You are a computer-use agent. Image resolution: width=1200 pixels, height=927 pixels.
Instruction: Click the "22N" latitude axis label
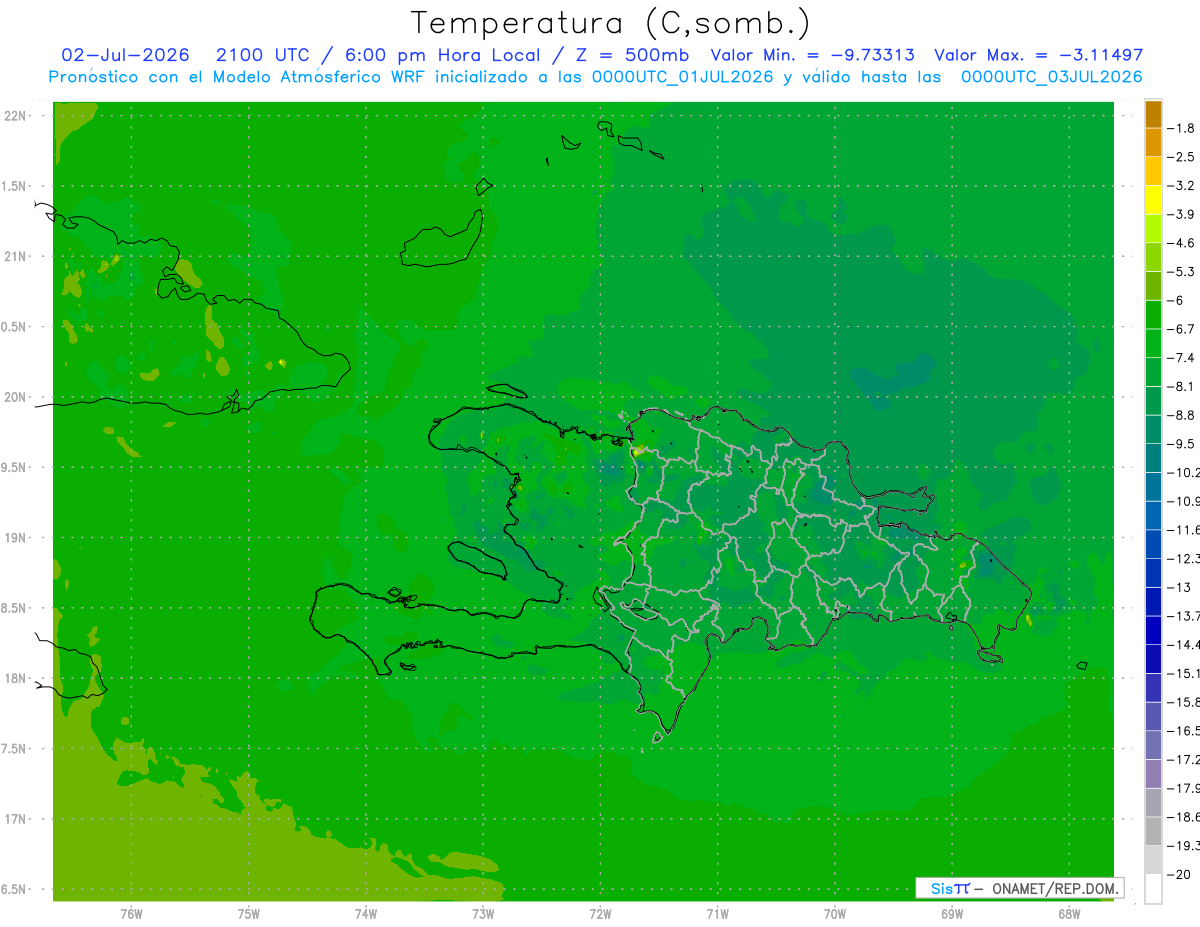16,116
